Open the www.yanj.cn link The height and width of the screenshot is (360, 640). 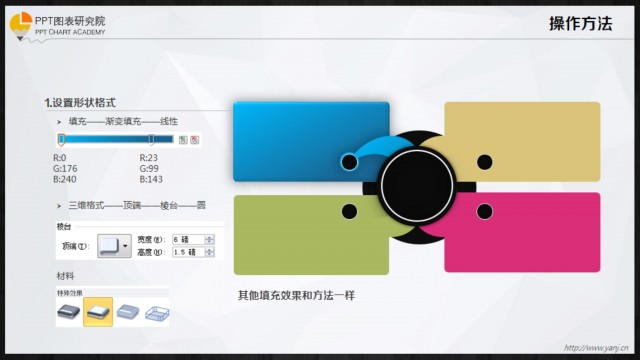596,348
